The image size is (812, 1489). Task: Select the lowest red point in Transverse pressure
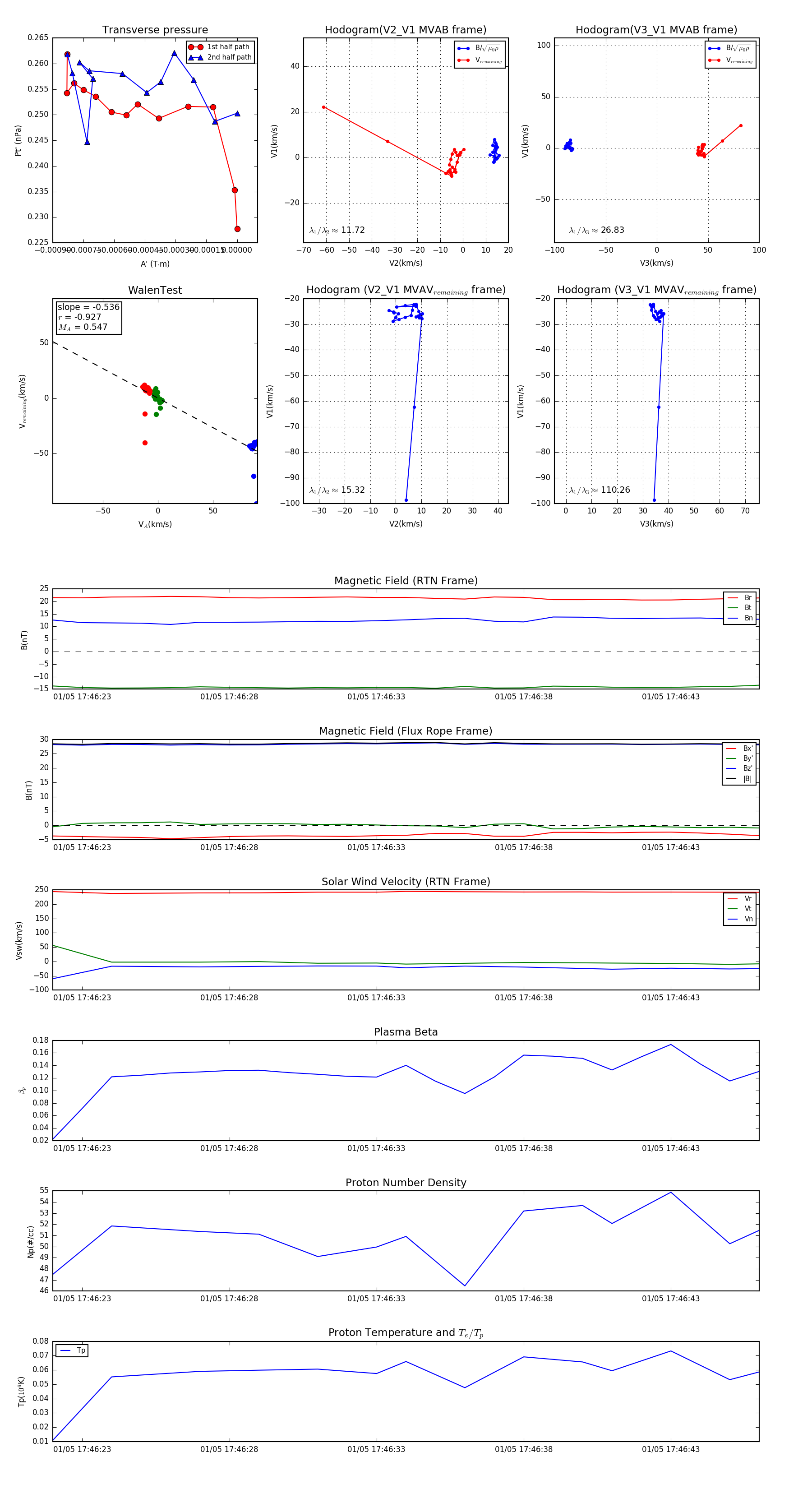click(237, 229)
